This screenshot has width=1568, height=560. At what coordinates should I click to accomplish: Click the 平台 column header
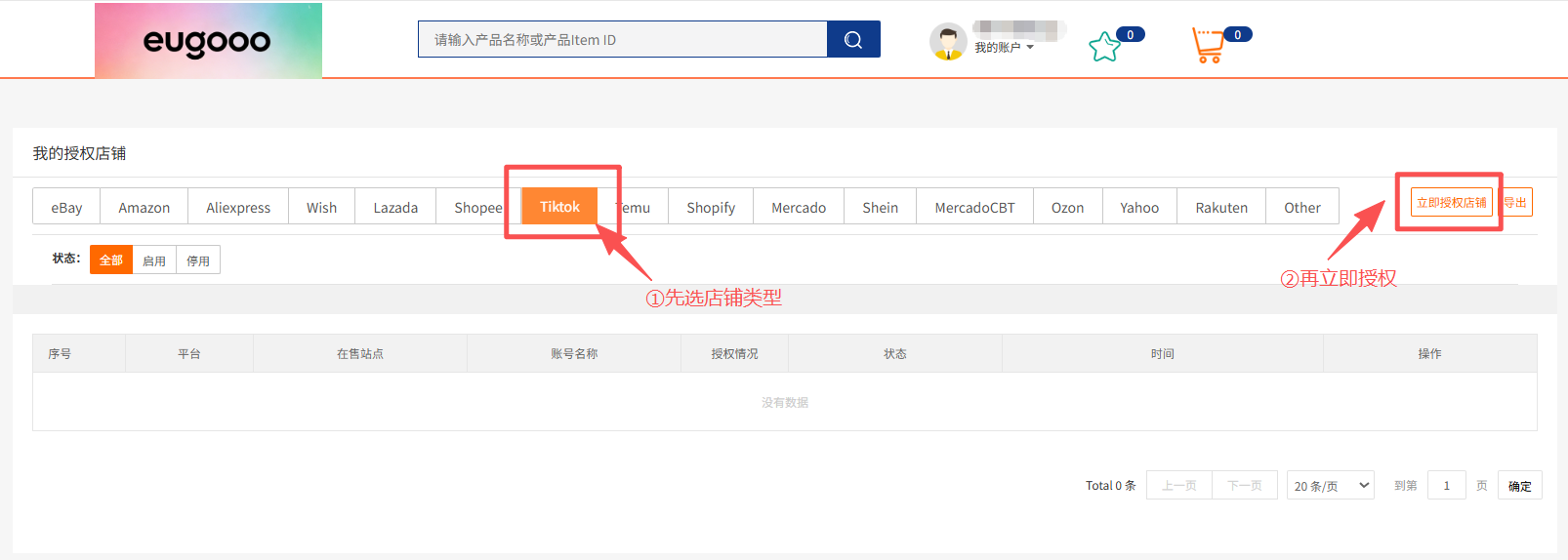(x=189, y=353)
